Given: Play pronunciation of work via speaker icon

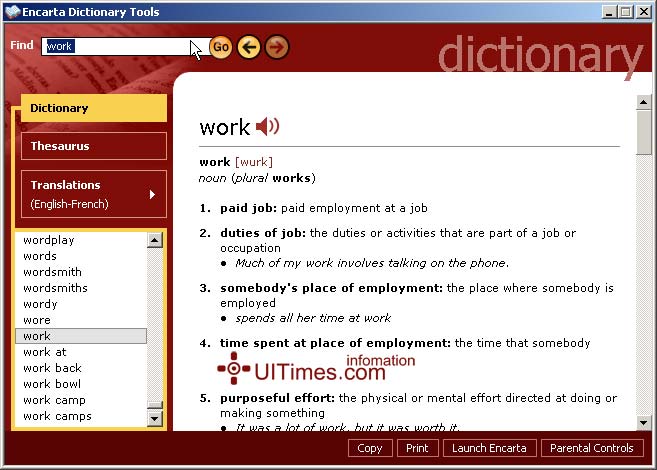Looking at the screenshot, I should (x=267, y=126).
